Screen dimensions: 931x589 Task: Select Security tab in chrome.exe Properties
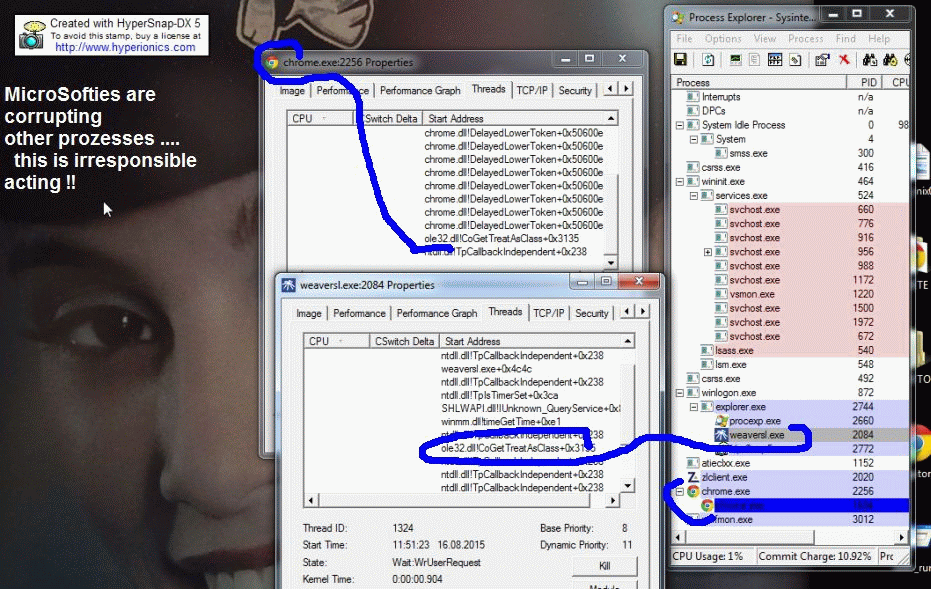click(x=575, y=91)
